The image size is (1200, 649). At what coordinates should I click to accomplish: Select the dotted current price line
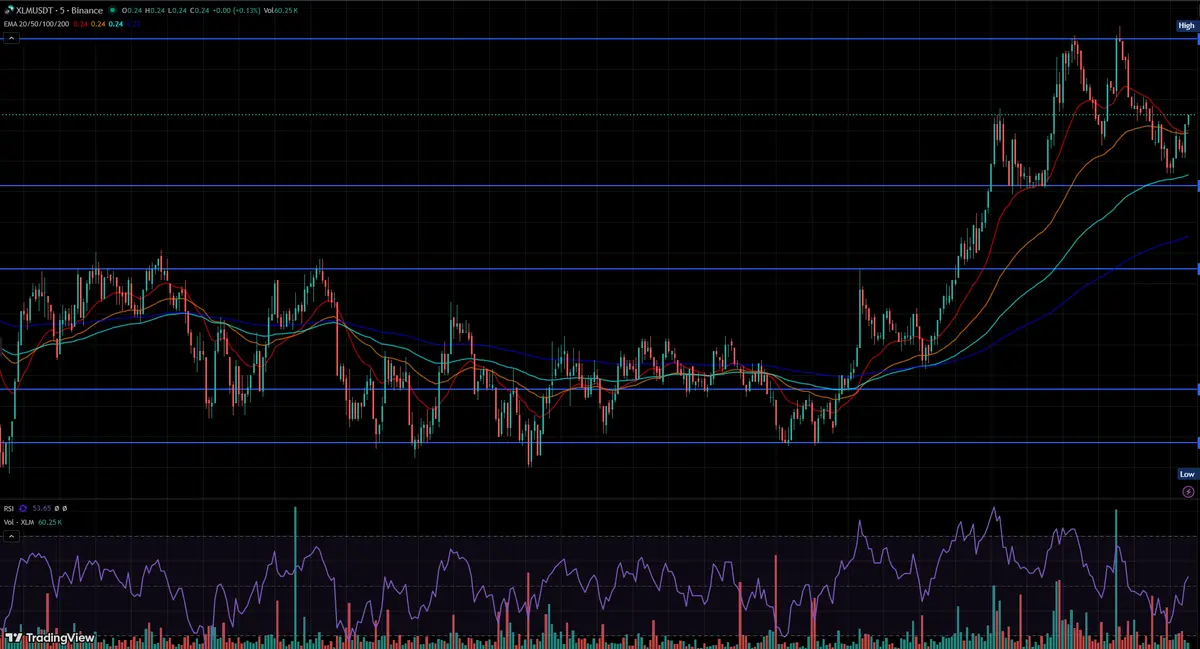[x=600, y=115]
